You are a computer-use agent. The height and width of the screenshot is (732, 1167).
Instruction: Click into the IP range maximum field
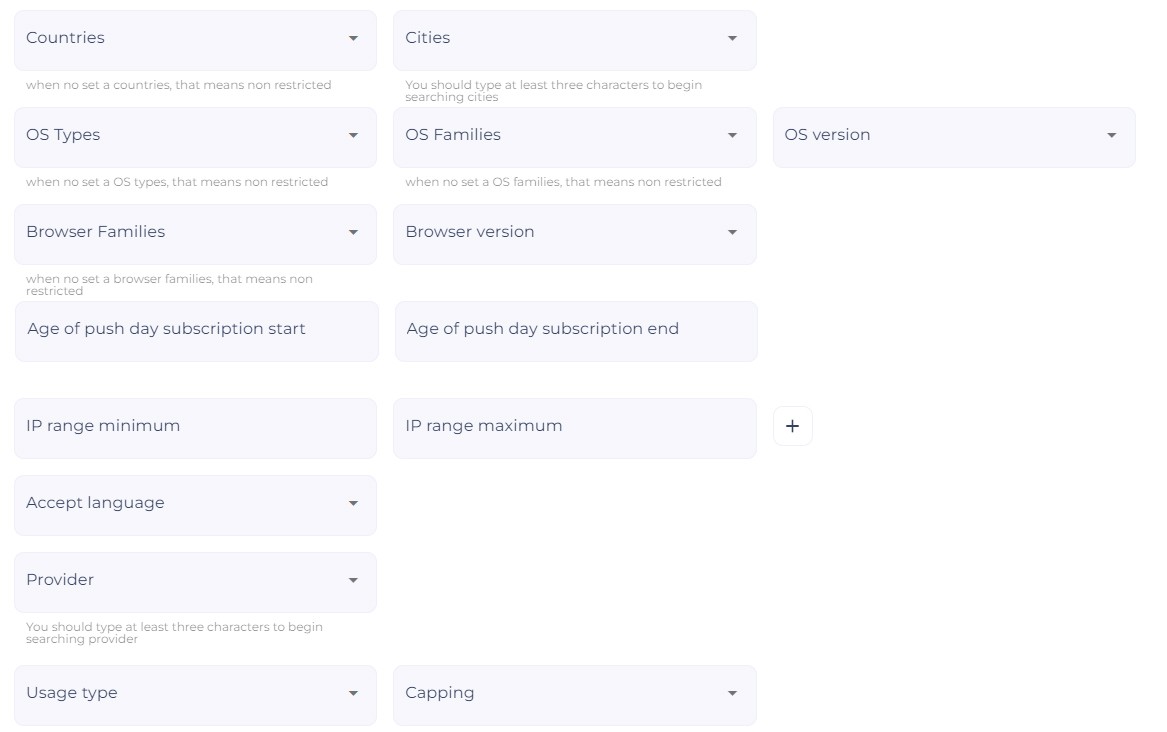click(575, 428)
